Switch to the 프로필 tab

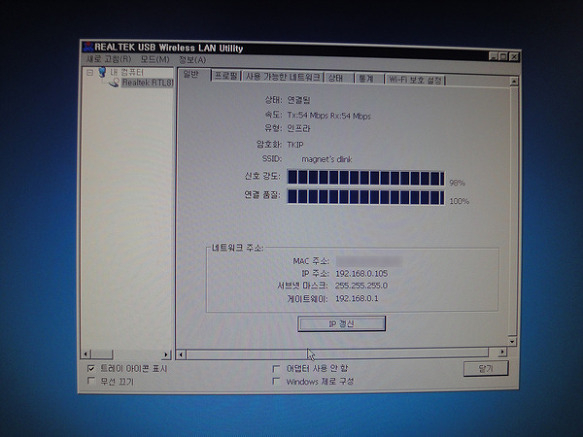point(226,76)
